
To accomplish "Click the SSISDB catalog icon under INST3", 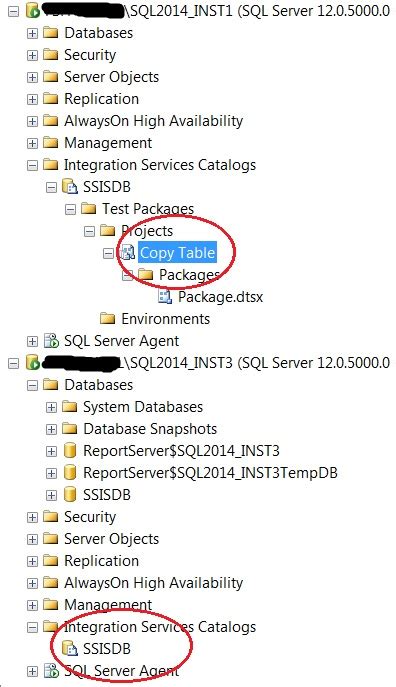I will pyautogui.click(x=70, y=649).
